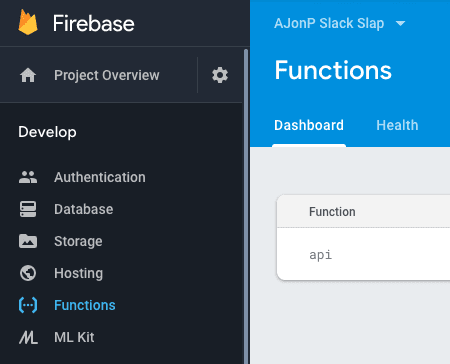Click the ML Kit icon

(x=28, y=337)
